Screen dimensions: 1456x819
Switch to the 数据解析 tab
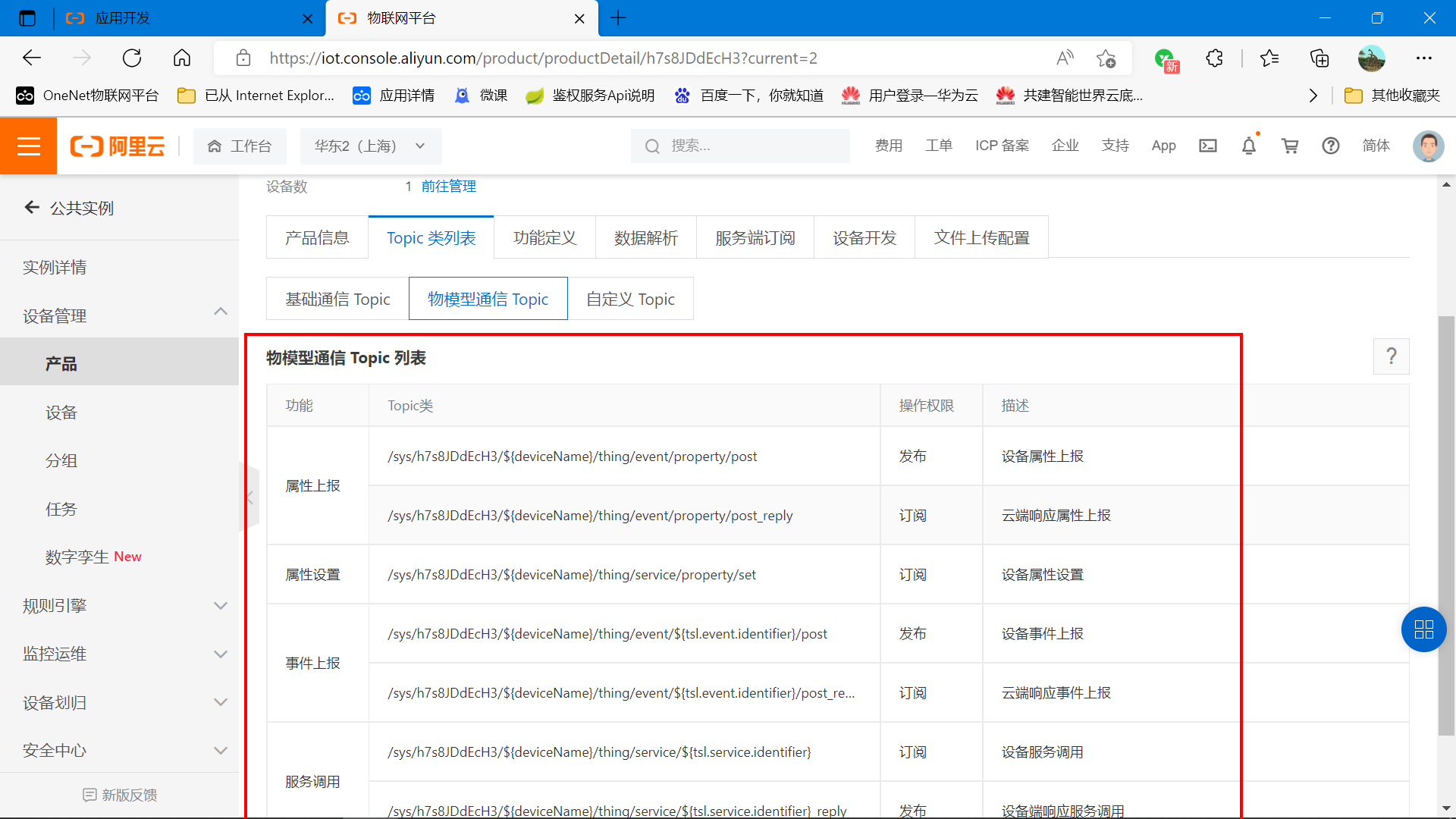click(646, 238)
